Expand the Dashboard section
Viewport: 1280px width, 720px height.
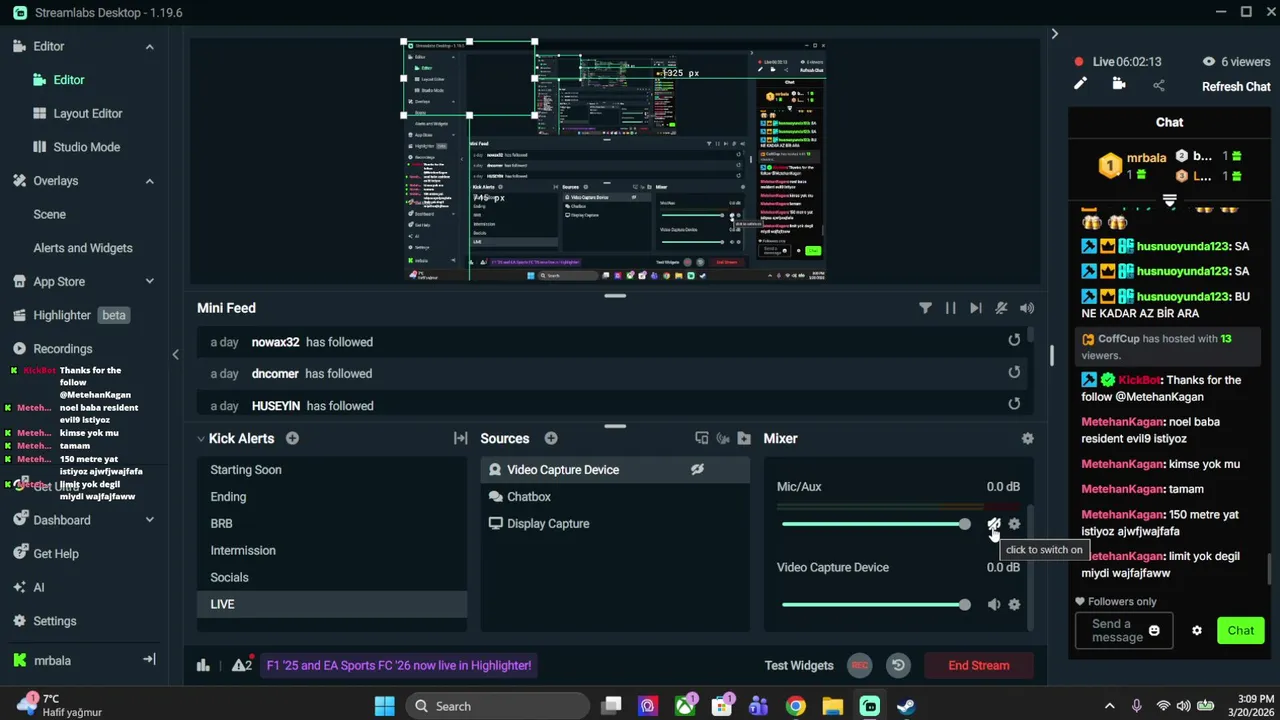pyautogui.click(x=150, y=520)
